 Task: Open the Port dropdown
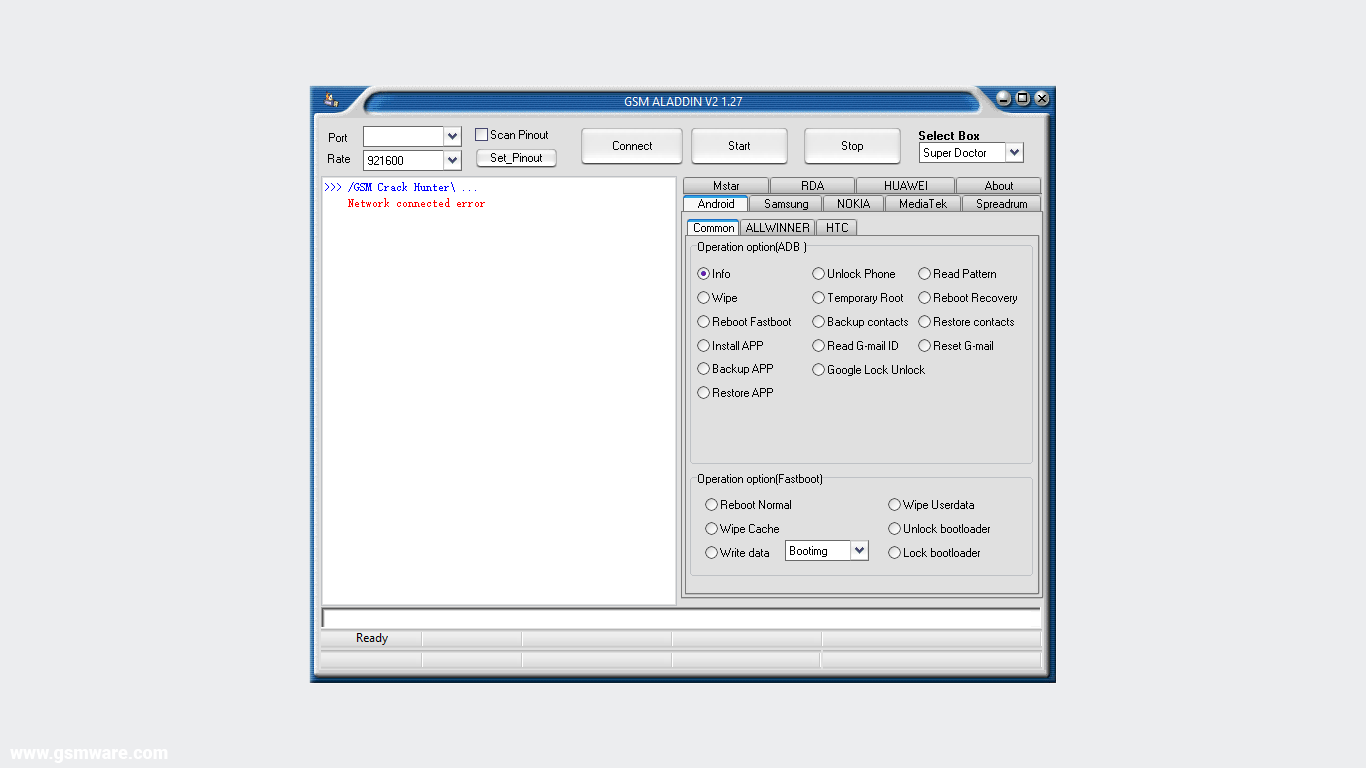[452, 136]
